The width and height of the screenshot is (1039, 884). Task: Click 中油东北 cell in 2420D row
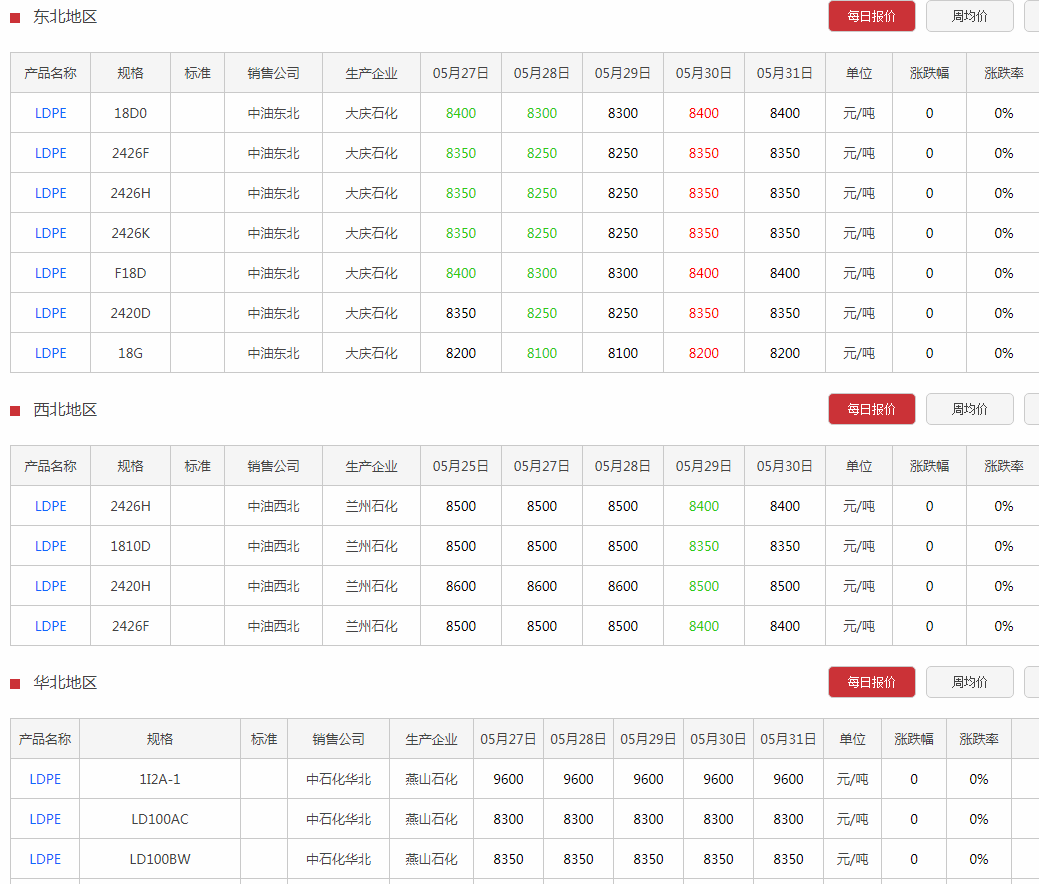pyautogui.click(x=273, y=313)
